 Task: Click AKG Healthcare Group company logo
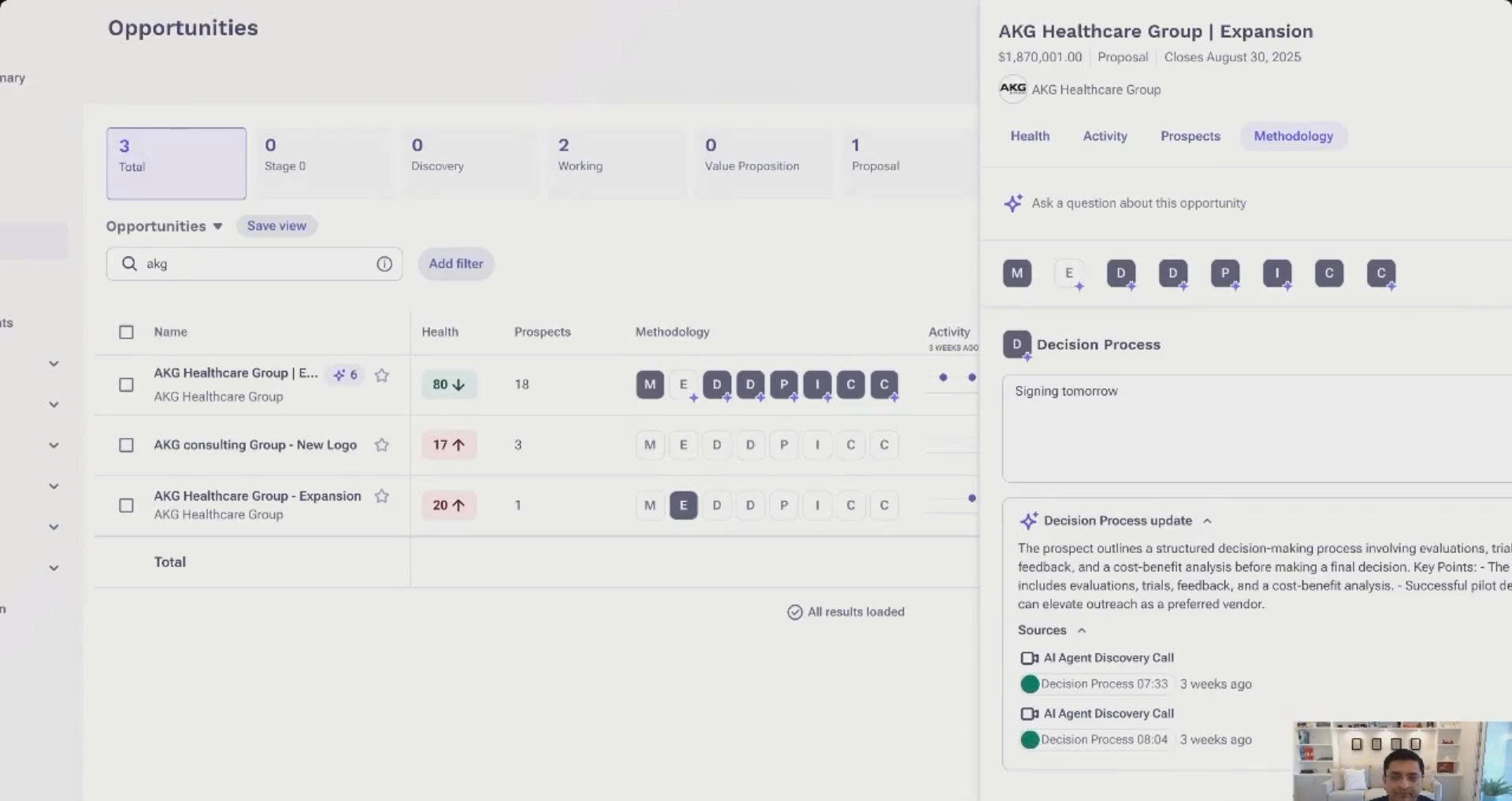click(1012, 89)
